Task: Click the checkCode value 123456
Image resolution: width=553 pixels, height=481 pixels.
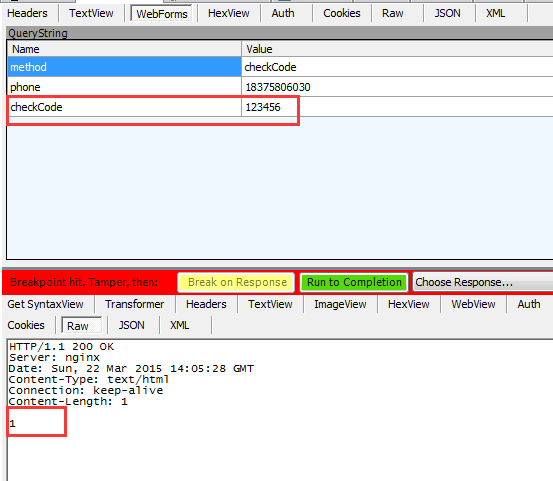Action: point(397,107)
